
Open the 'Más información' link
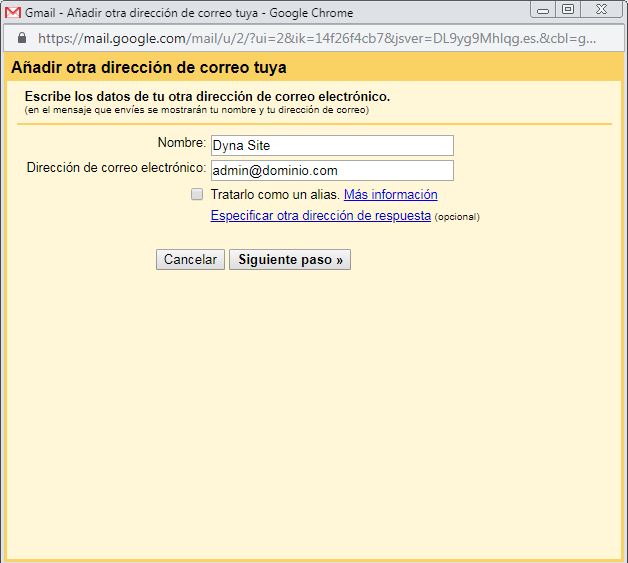(390, 195)
